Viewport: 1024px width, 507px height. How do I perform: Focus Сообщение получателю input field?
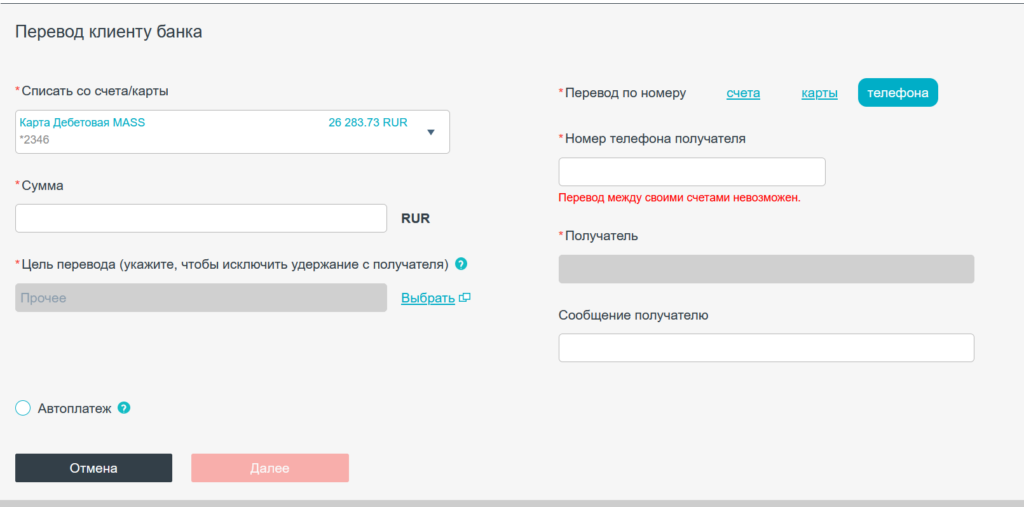pyautogui.click(x=766, y=348)
